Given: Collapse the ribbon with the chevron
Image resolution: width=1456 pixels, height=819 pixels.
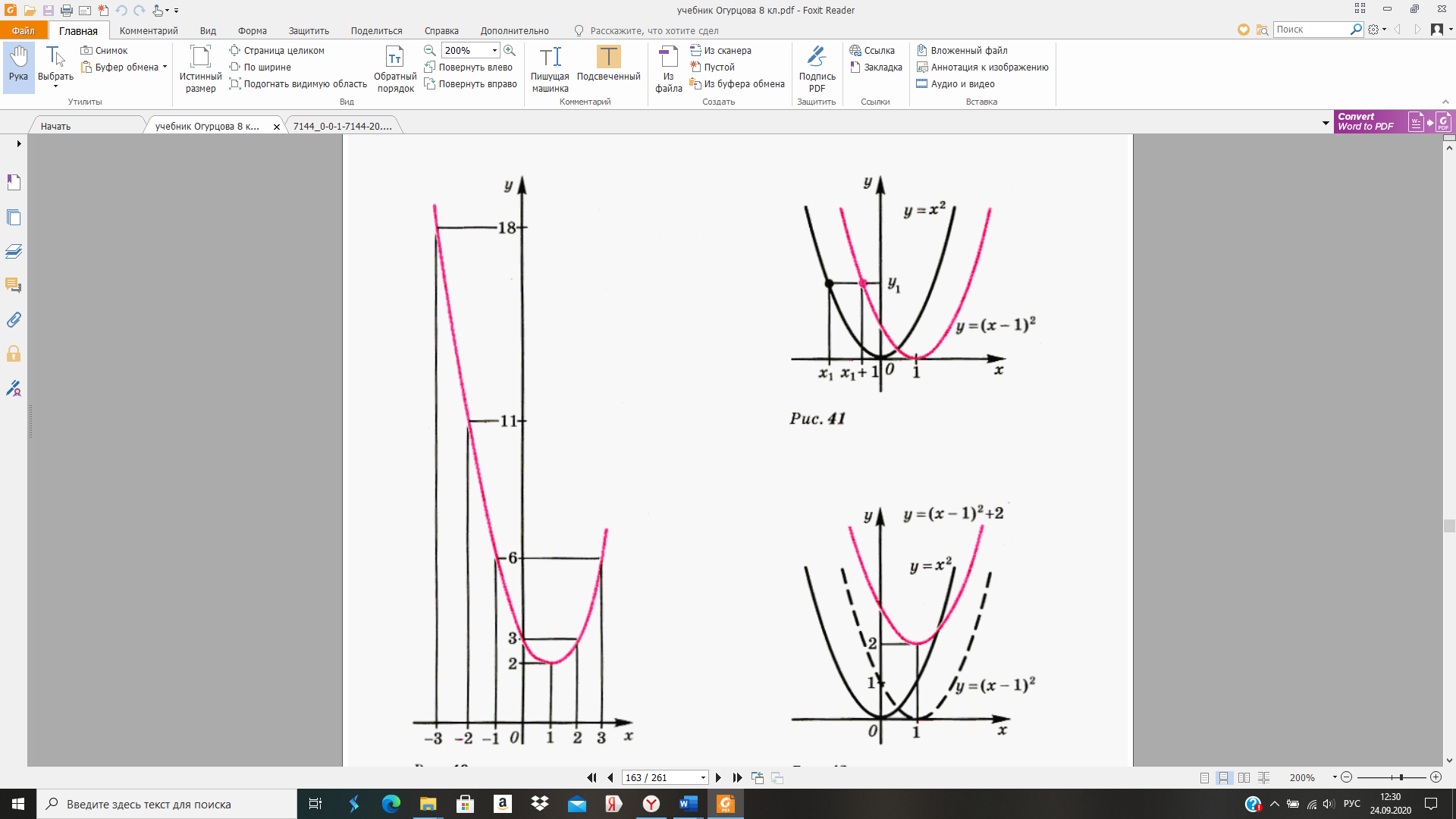Looking at the screenshot, I should tap(1445, 102).
